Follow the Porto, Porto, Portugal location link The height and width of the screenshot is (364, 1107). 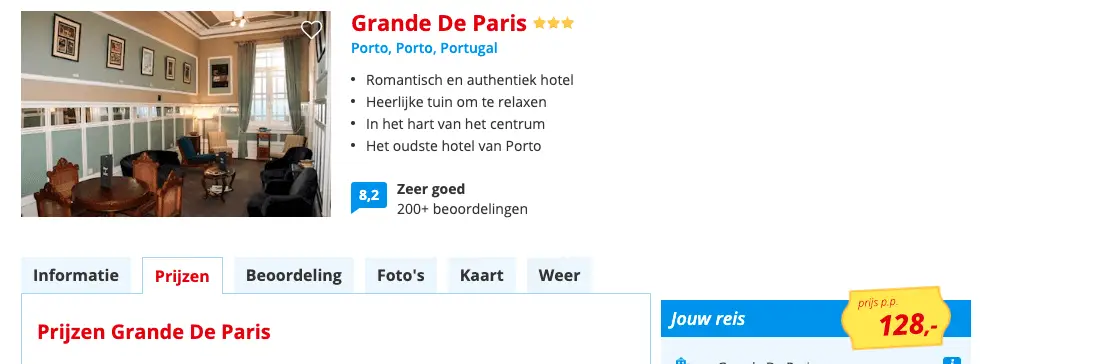point(424,48)
